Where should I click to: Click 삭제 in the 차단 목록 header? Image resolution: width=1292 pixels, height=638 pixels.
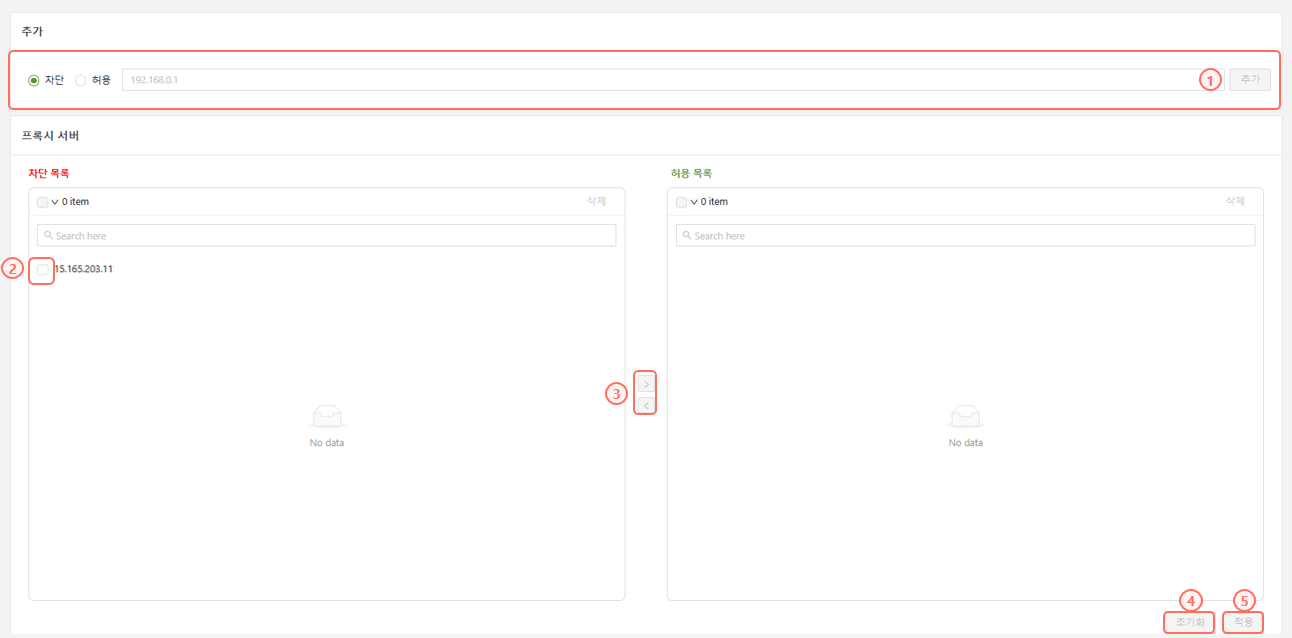(x=596, y=201)
